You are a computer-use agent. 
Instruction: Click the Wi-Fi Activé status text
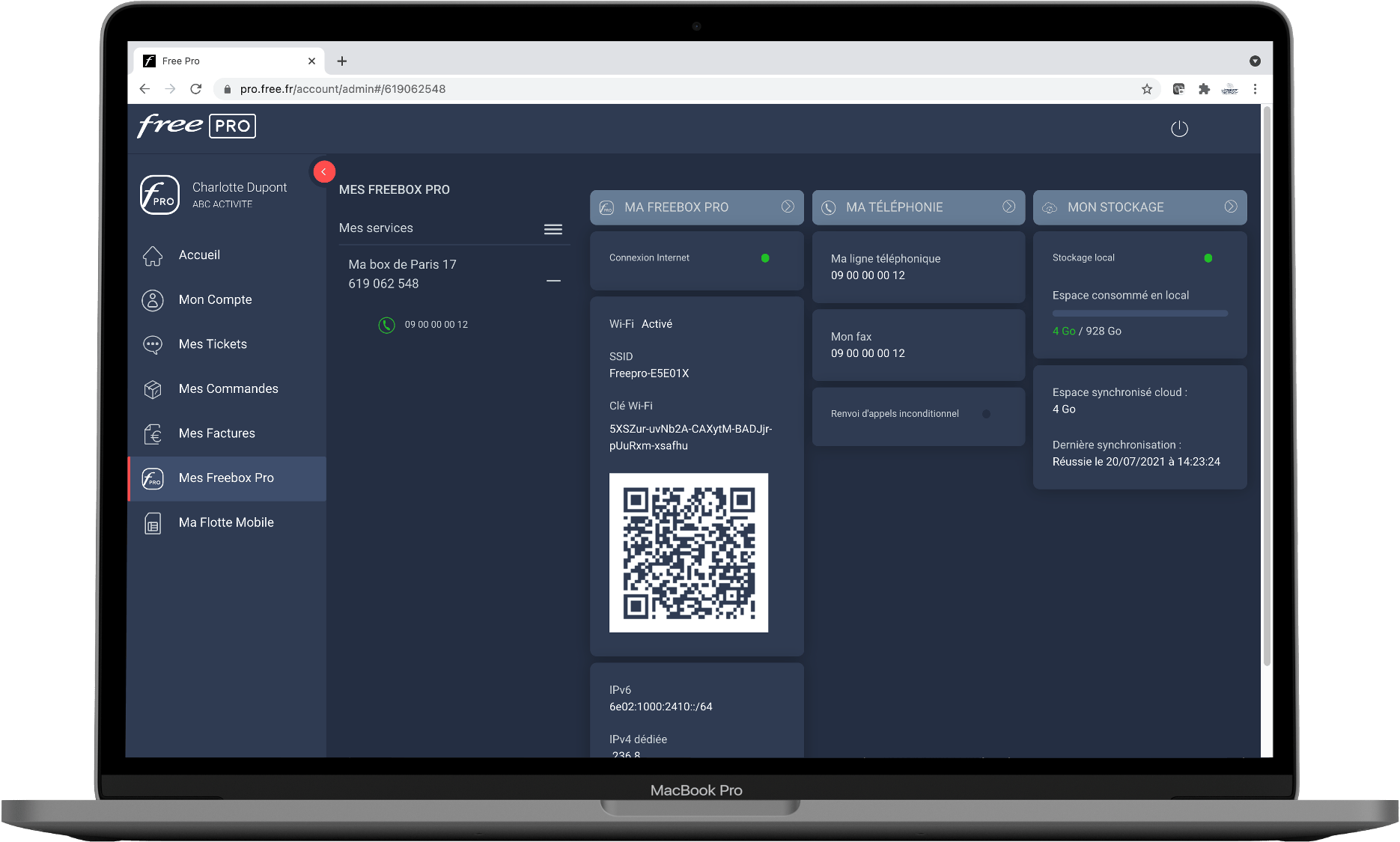[x=641, y=324]
